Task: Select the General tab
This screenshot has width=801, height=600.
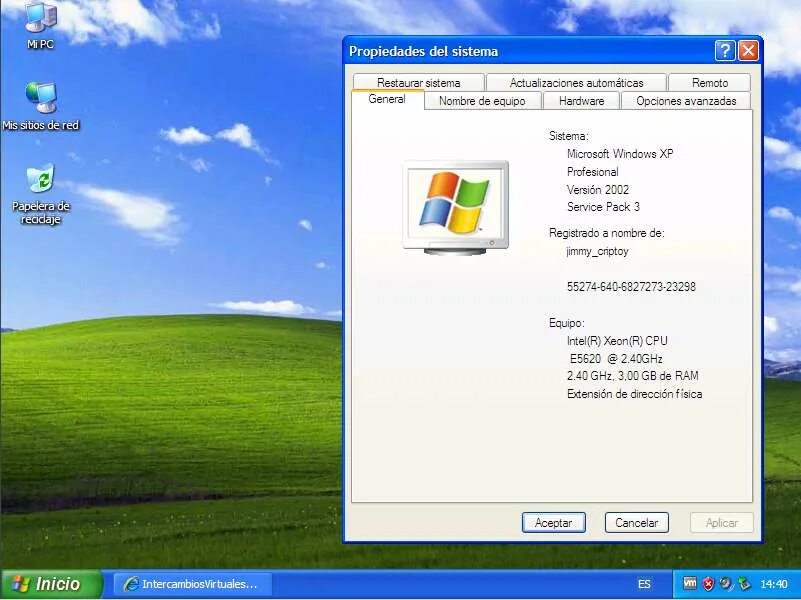Action: [x=387, y=99]
